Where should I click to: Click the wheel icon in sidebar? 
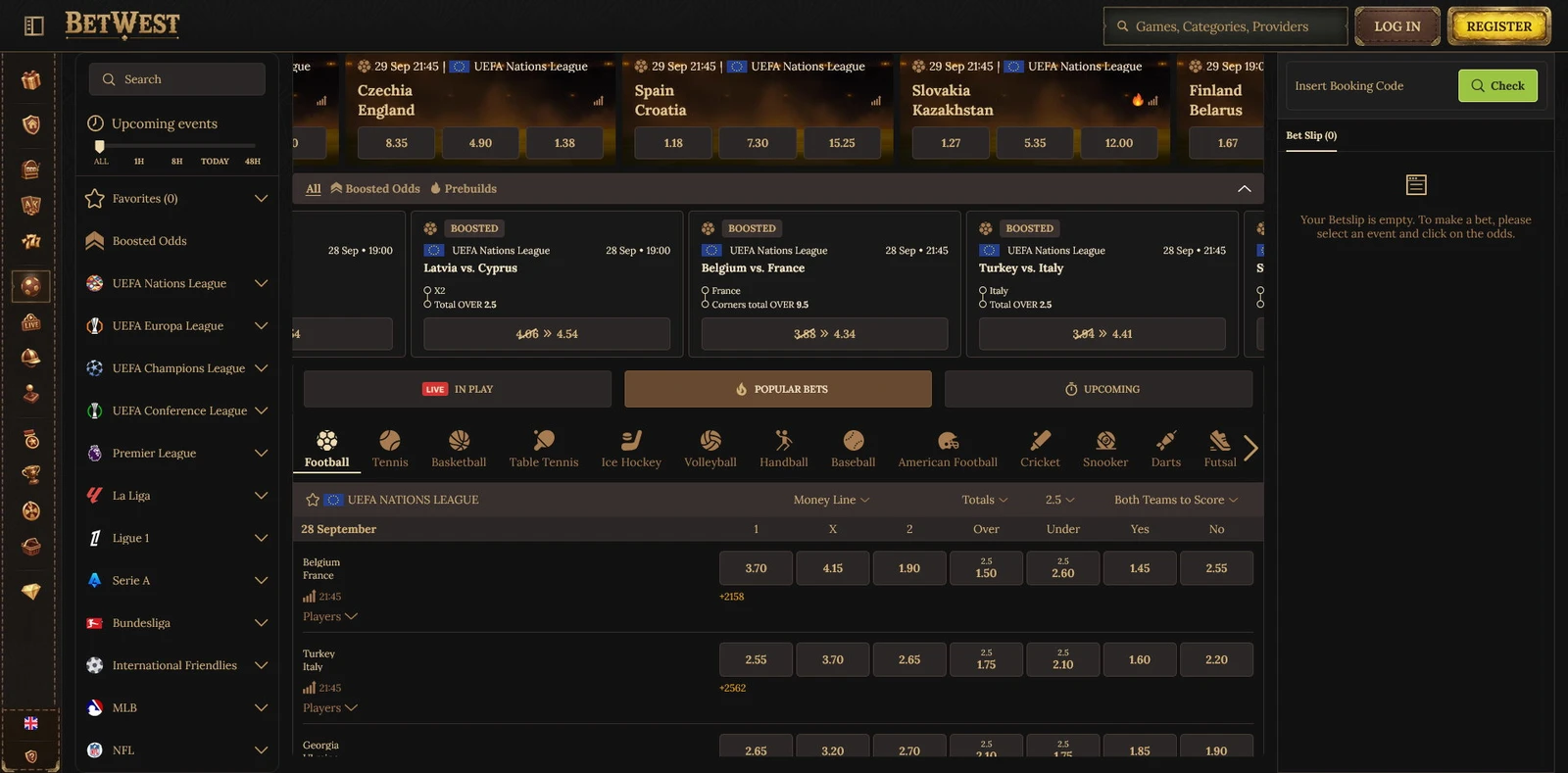pos(31,510)
